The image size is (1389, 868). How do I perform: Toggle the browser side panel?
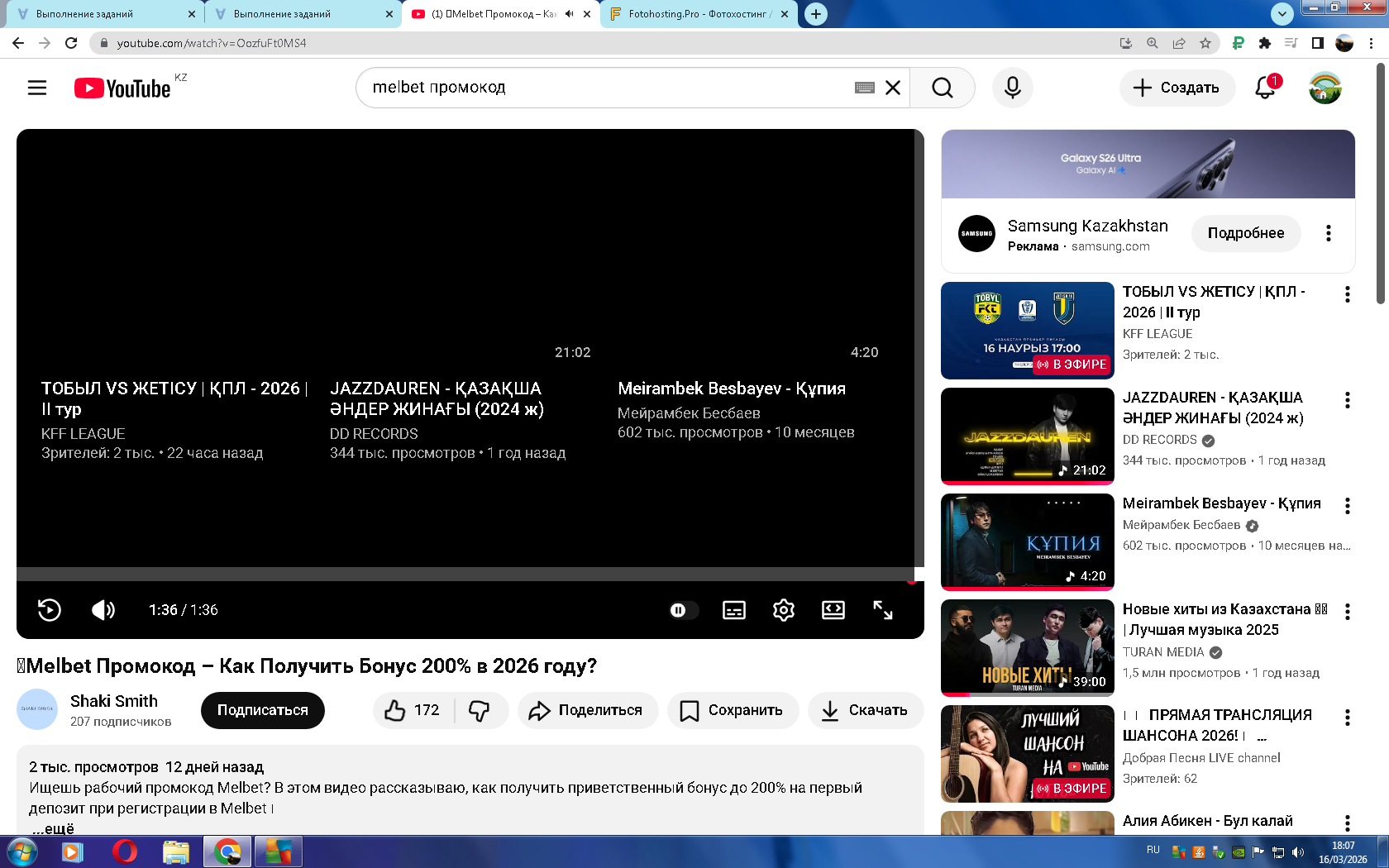1318,43
